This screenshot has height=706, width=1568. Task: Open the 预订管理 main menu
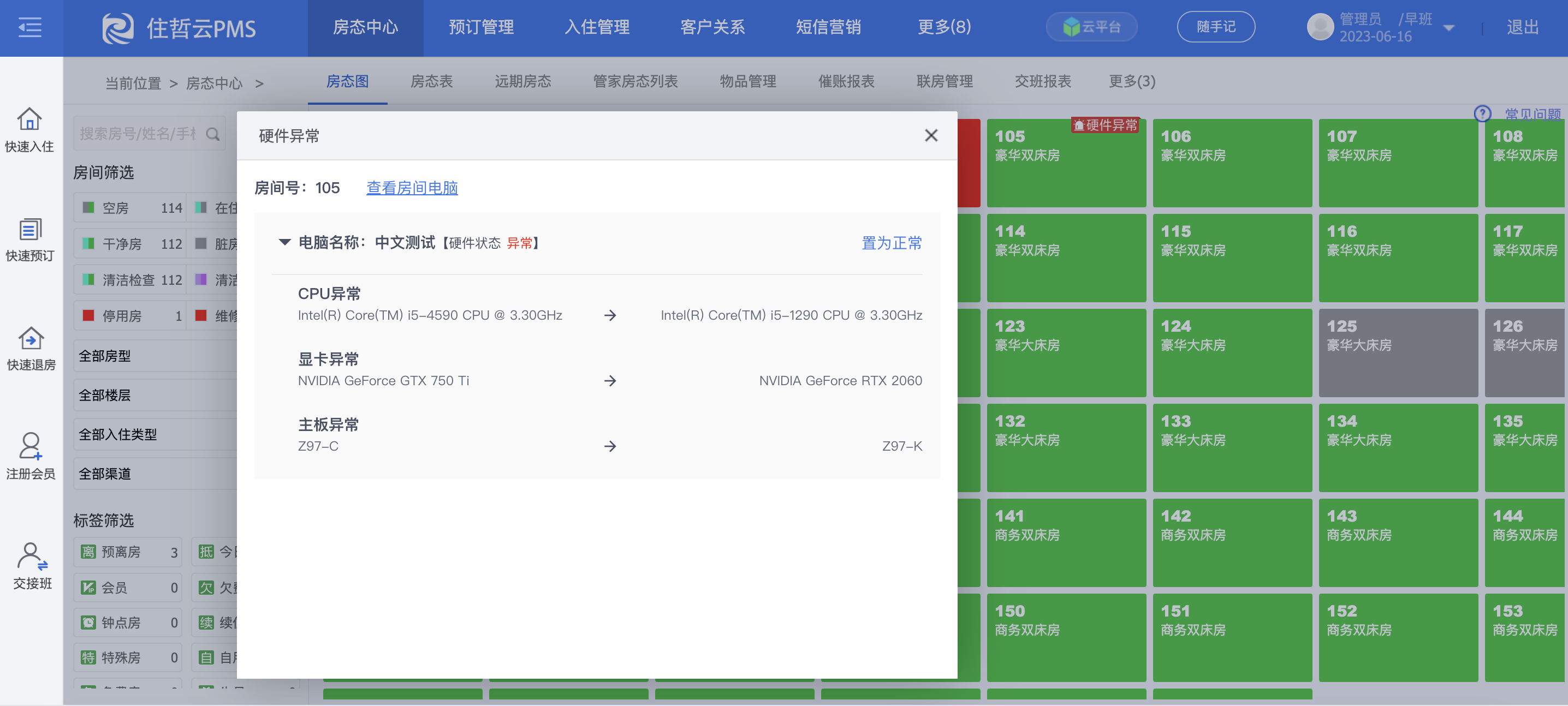tap(481, 27)
